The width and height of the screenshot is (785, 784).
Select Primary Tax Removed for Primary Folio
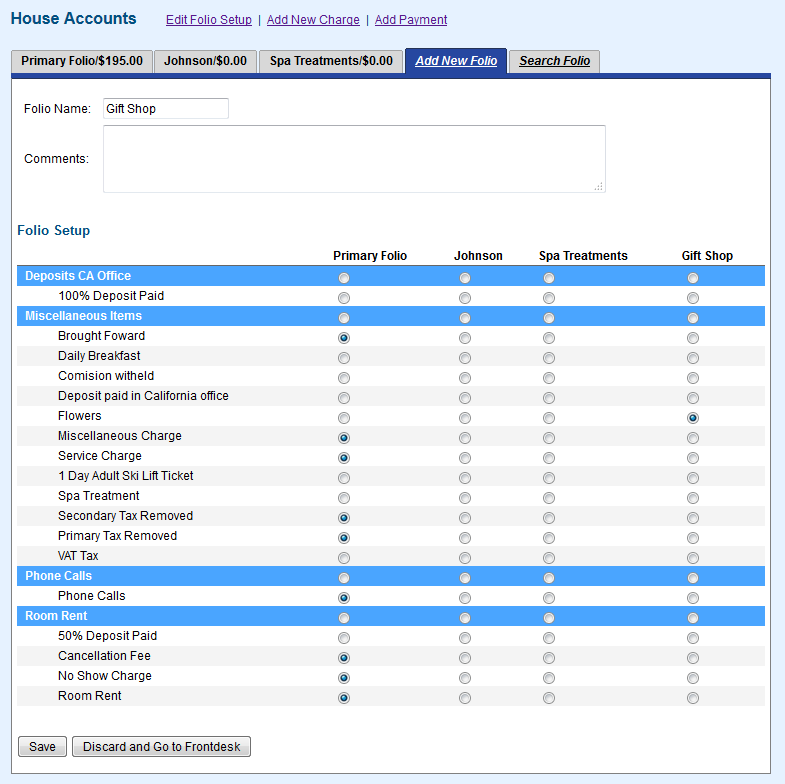tap(343, 538)
